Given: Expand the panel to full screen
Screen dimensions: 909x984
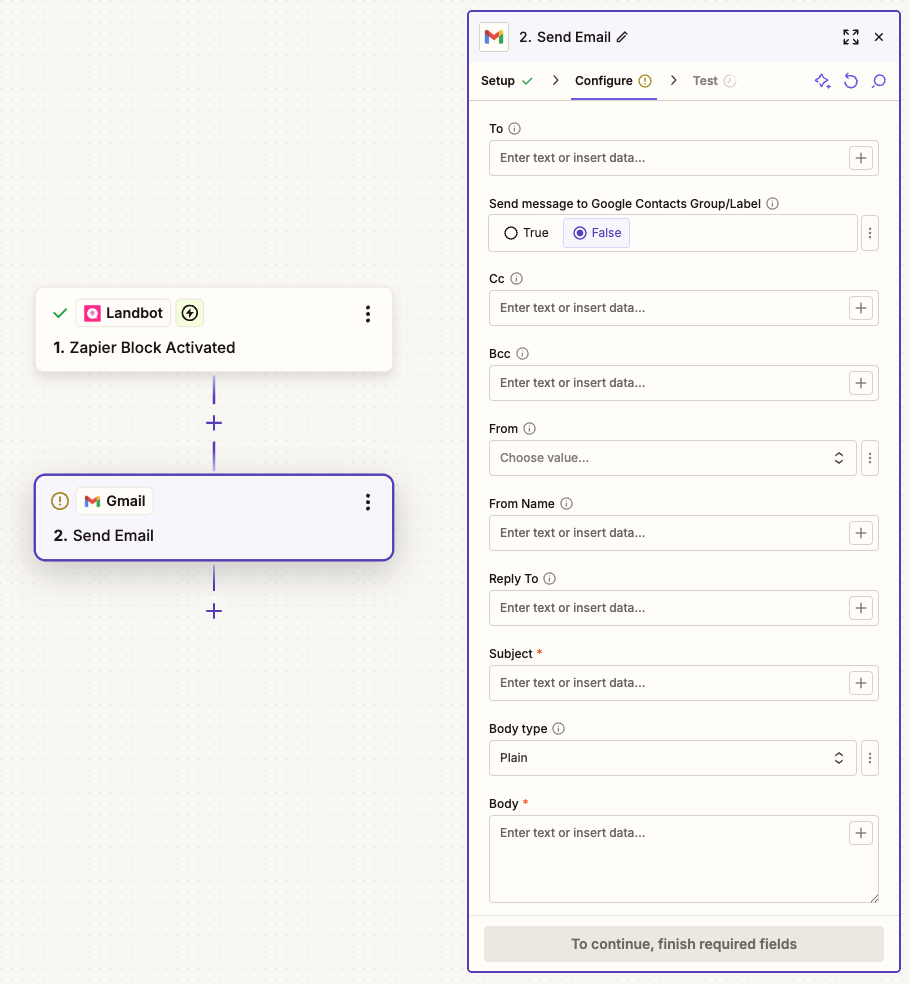Looking at the screenshot, I should [x=851, y=37].
